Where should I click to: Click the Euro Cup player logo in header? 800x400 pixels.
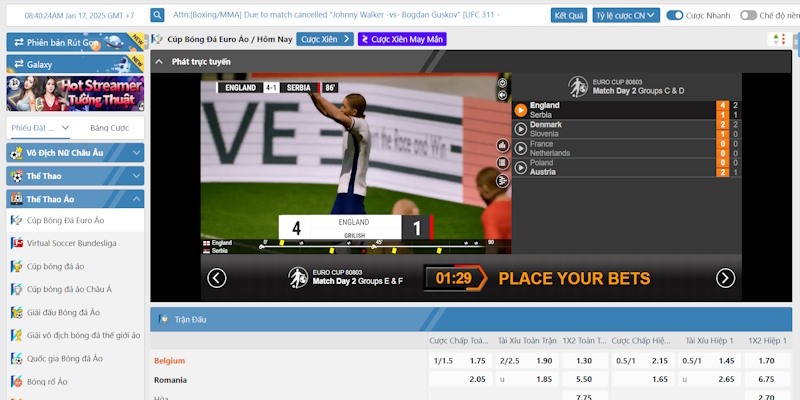click(578, 87)
